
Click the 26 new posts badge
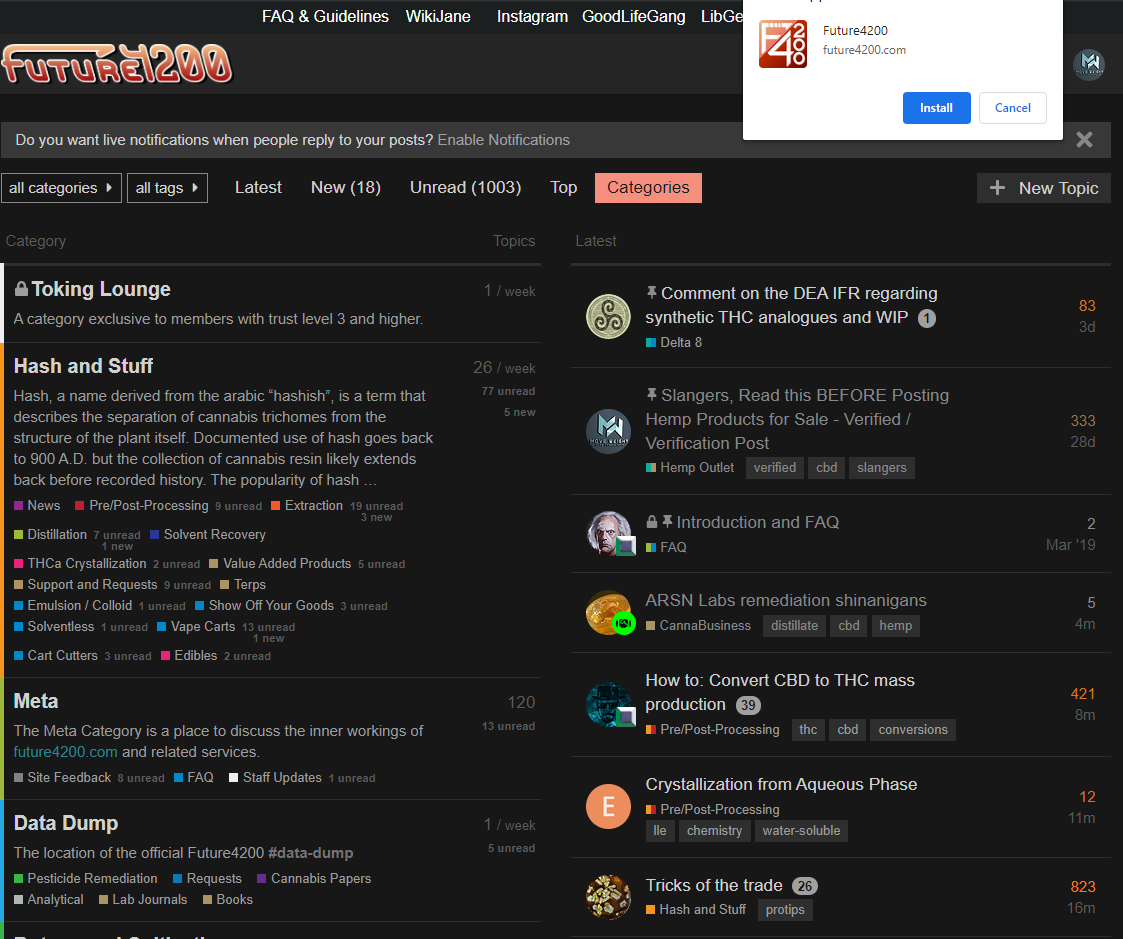tap(804, 886)
